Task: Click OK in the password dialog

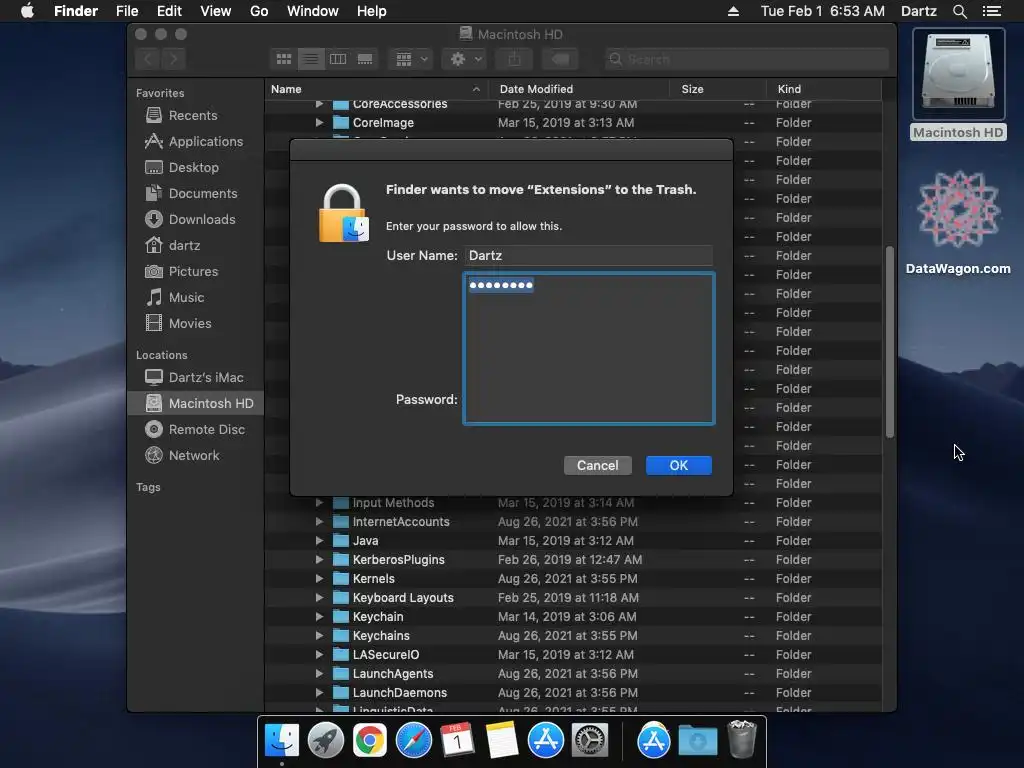Action: 679,465
